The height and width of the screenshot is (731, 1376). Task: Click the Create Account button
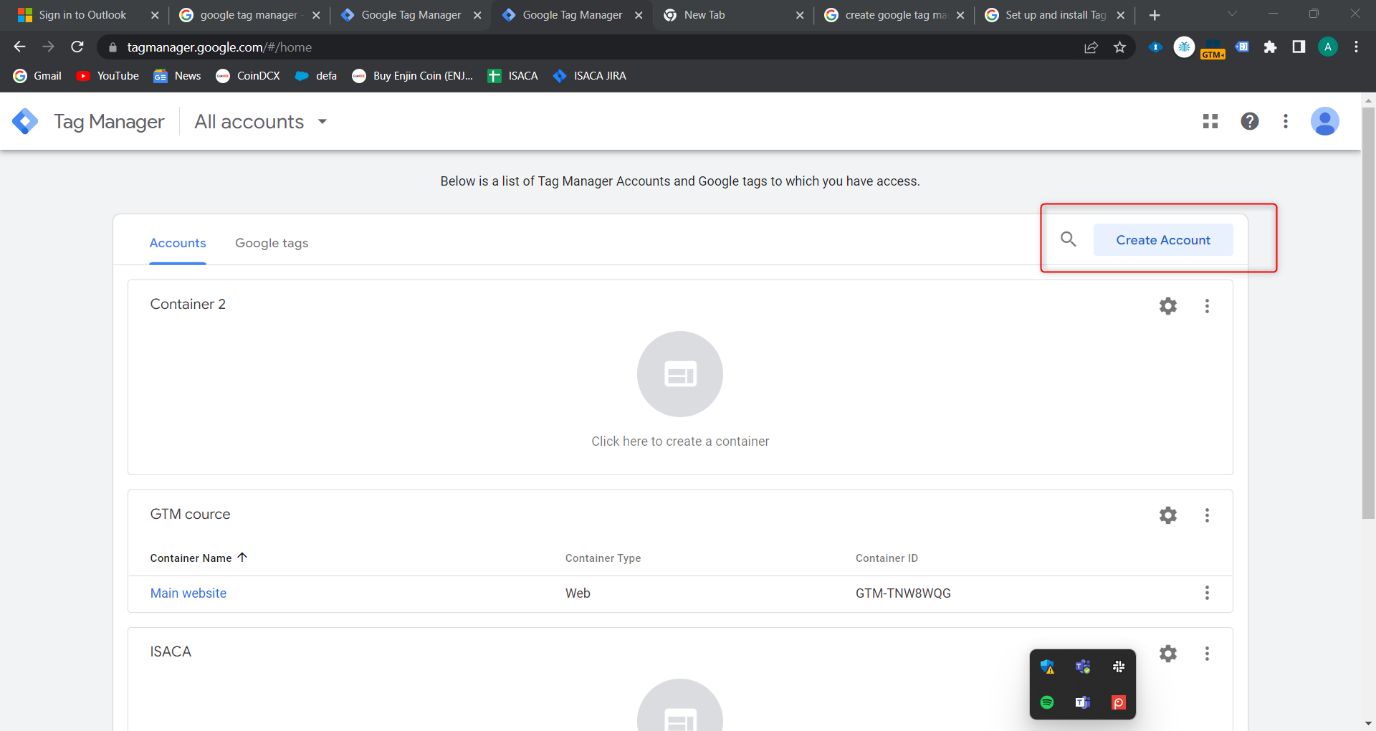(x=1162, y=239)
